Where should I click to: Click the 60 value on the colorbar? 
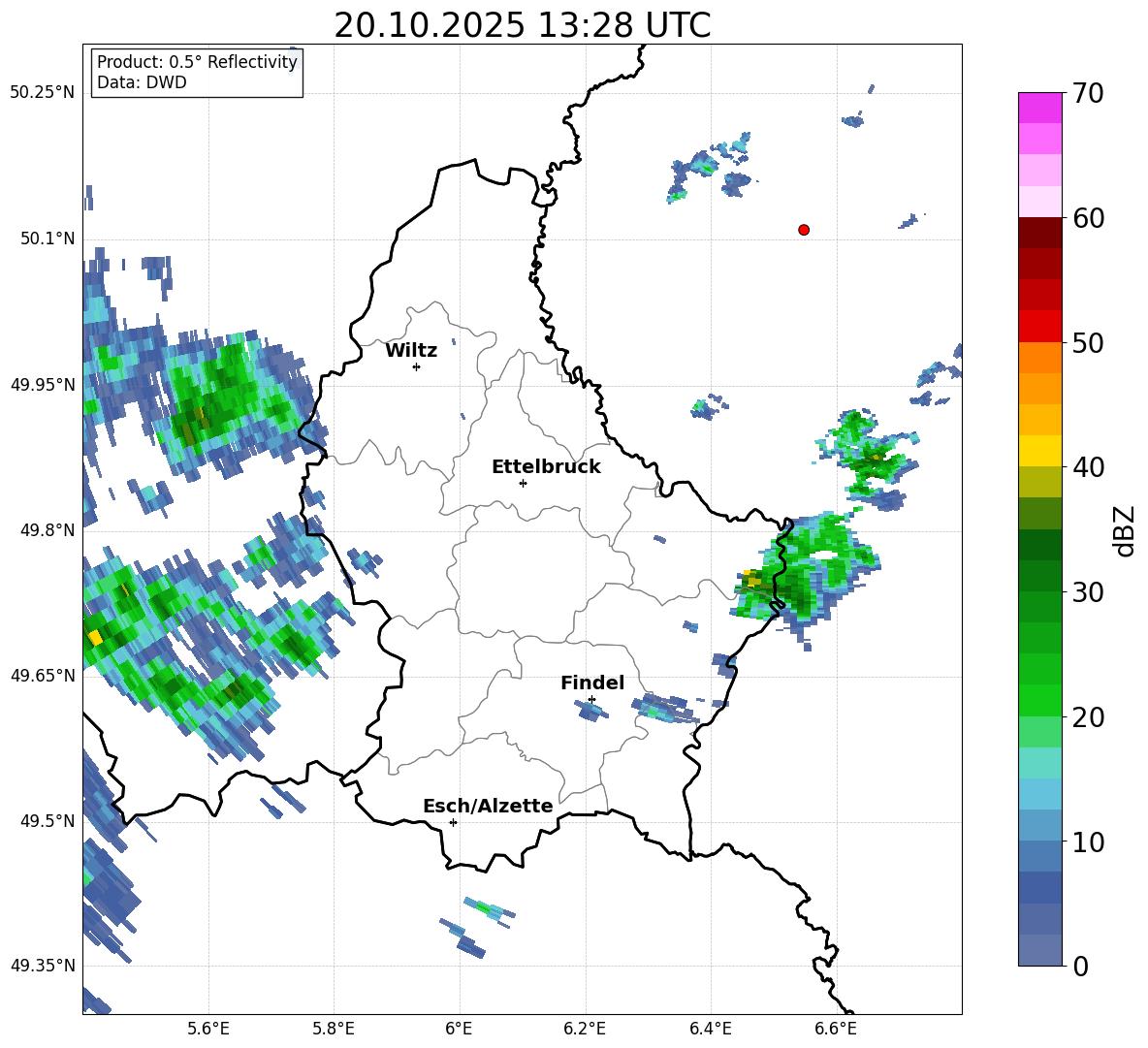click(1088, 218)
